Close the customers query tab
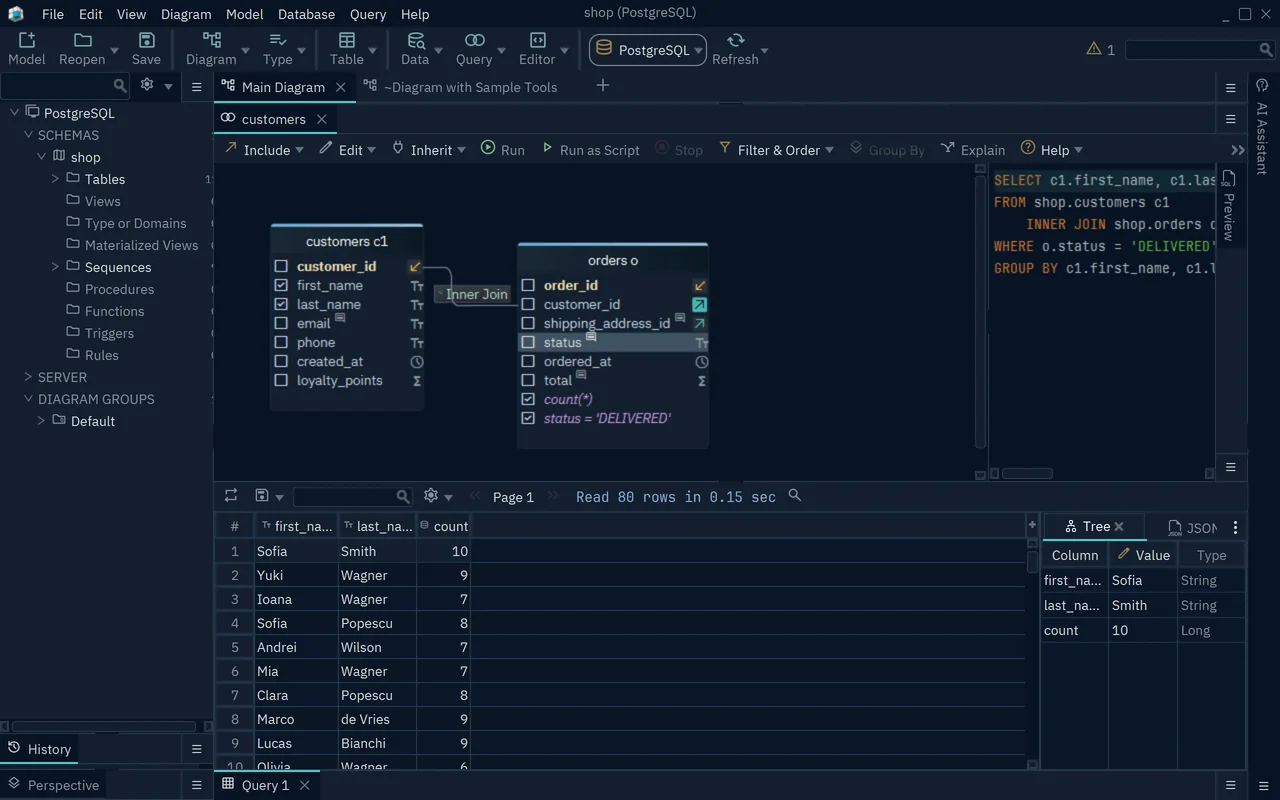Viewport: 1280px width, 800px height. pyautogui.click(x=322, y=119)
